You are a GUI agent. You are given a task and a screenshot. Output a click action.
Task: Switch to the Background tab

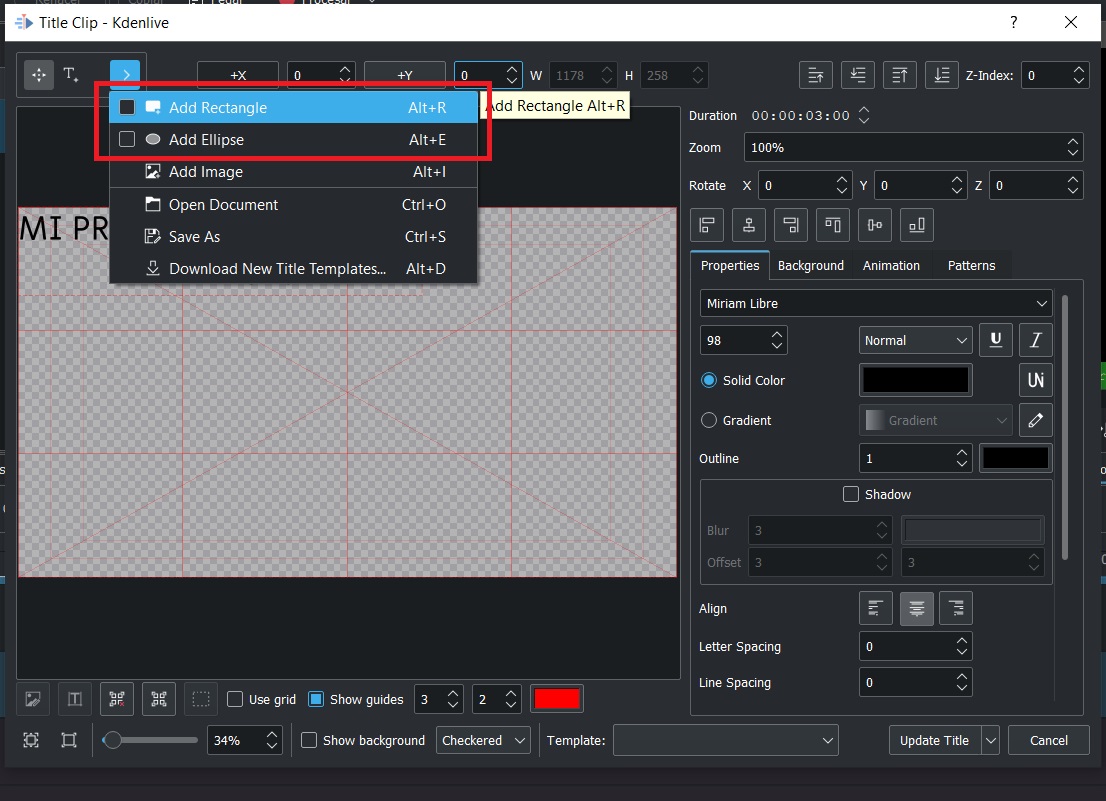click(x=810, y=265)
